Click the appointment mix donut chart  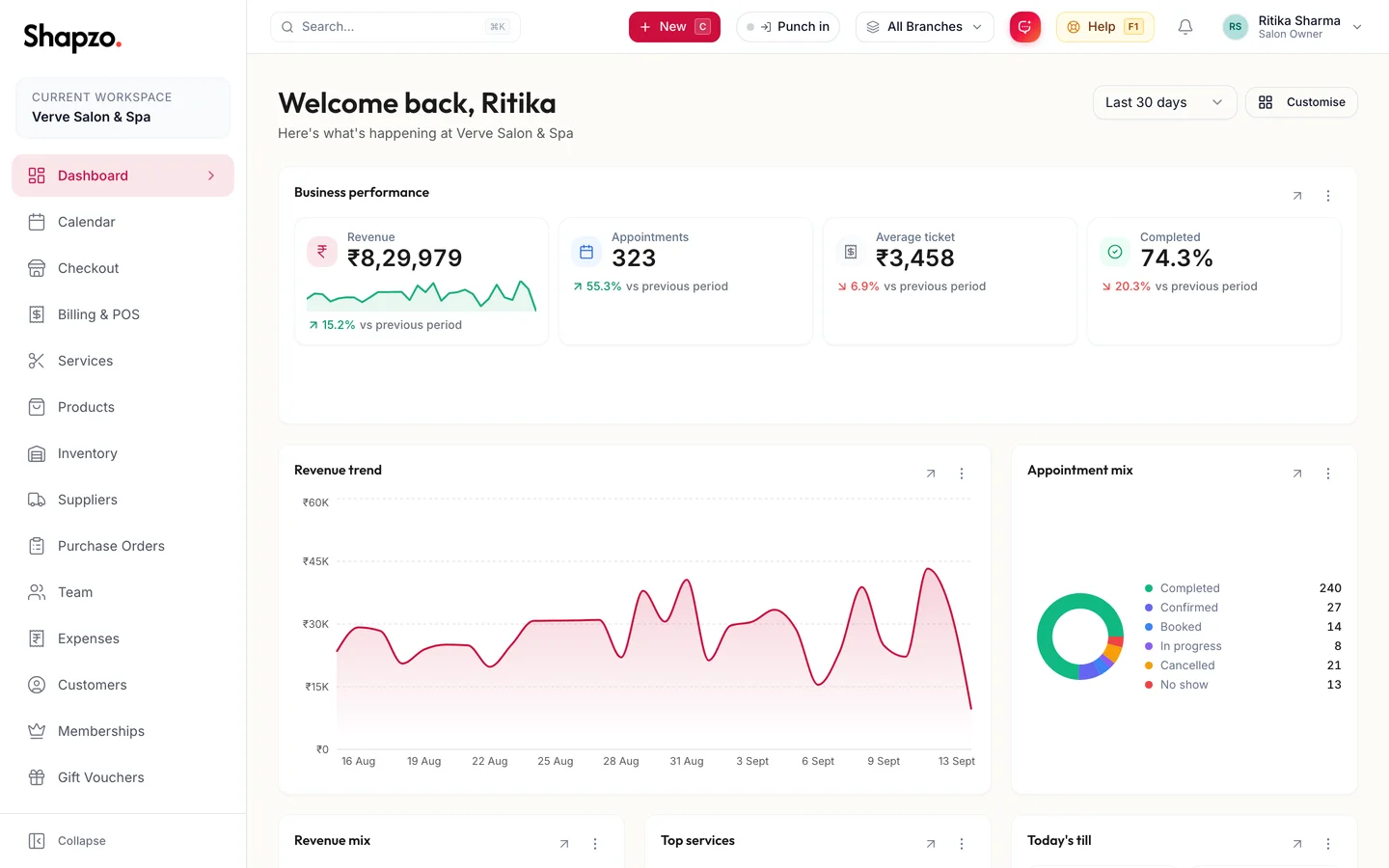click(1080, 637)
